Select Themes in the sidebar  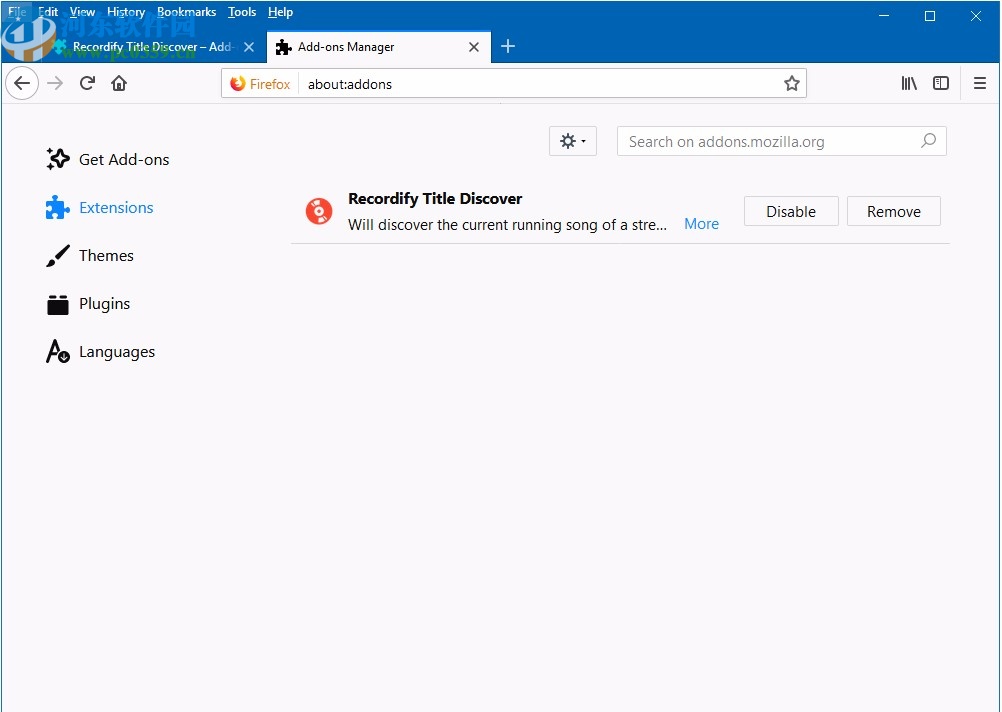106,256
